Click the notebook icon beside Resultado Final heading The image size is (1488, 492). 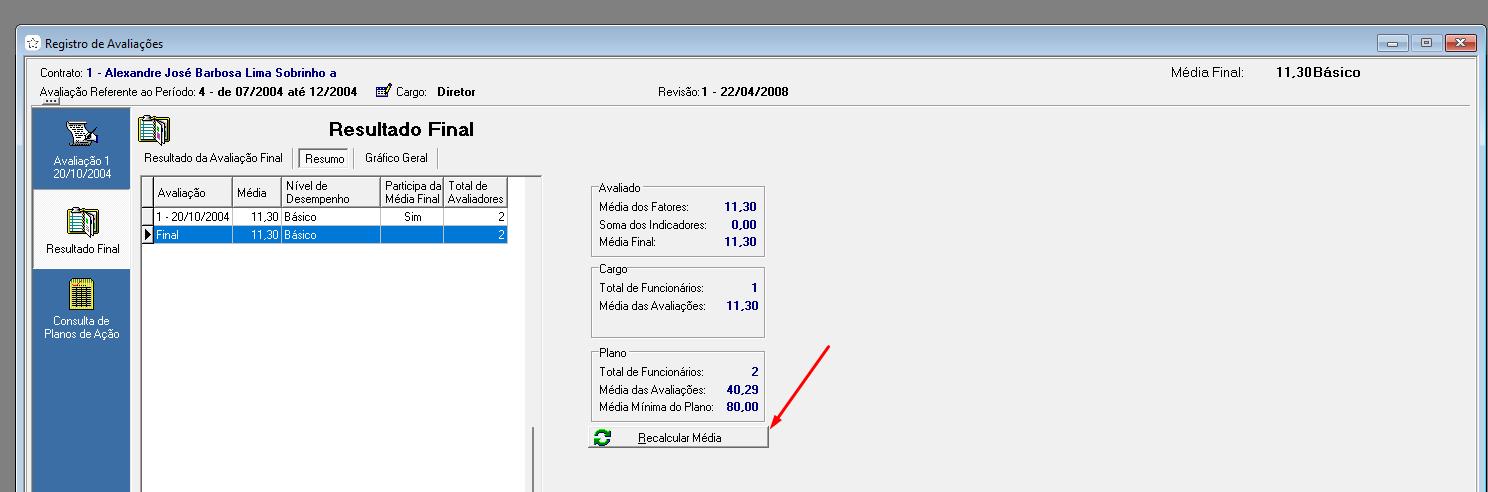coord(154,131)
